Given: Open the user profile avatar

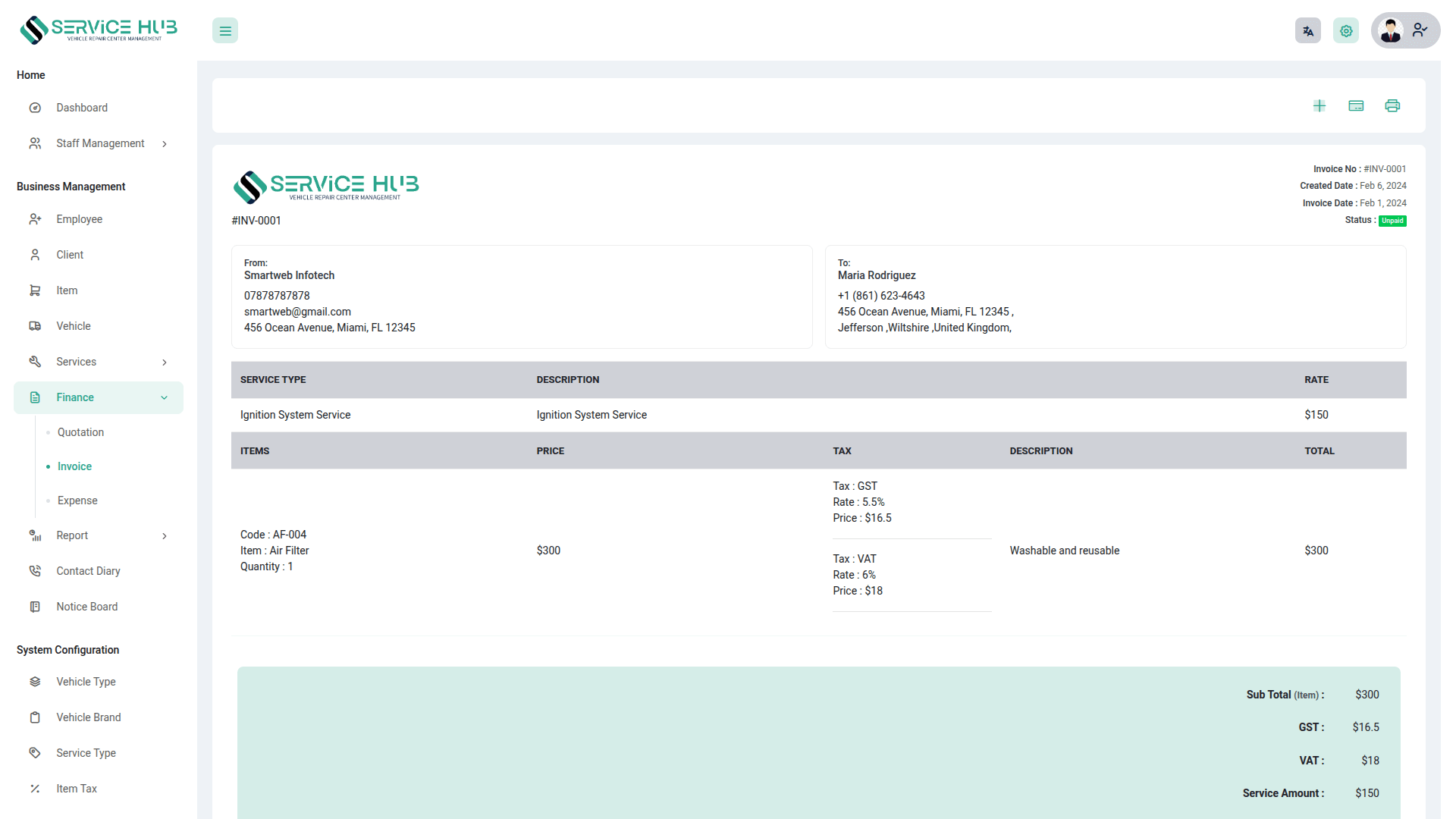Looking at the screenshot, I should coord(1392,31).
